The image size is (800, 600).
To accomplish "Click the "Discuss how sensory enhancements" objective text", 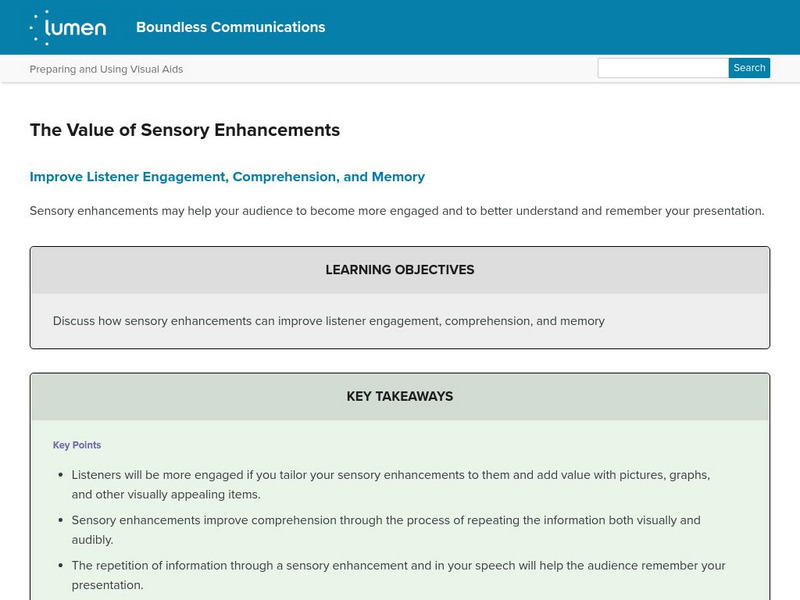I will tap(329, 321).
